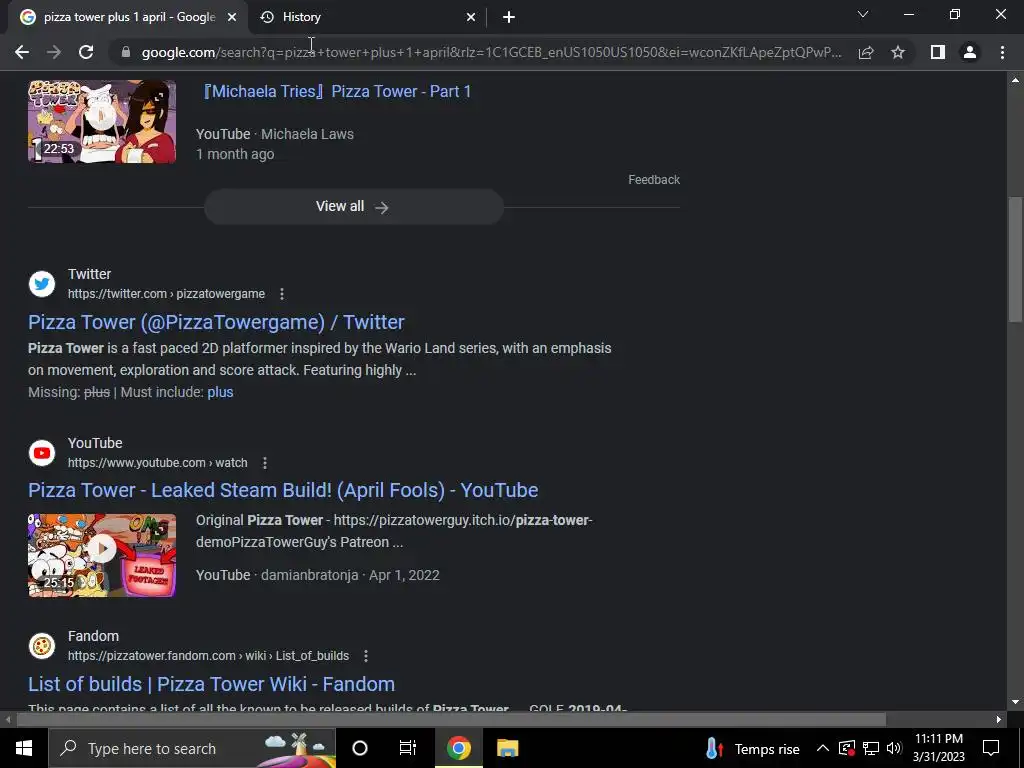Viewport: 1024px width, 768px height.
Task: Open Michaela Tries Pizza Tower Part 1 video
Action: [336, 91]
